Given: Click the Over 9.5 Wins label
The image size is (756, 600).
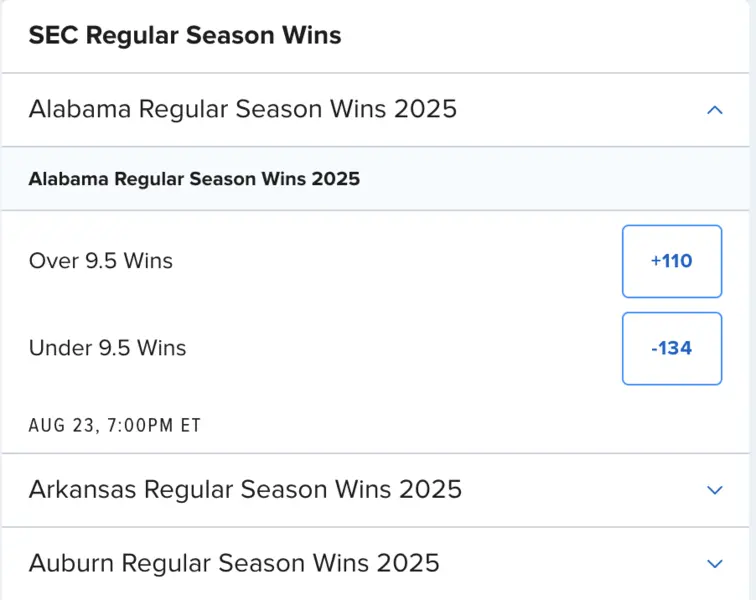Looking at the screenshot, I should click(101, 261).
